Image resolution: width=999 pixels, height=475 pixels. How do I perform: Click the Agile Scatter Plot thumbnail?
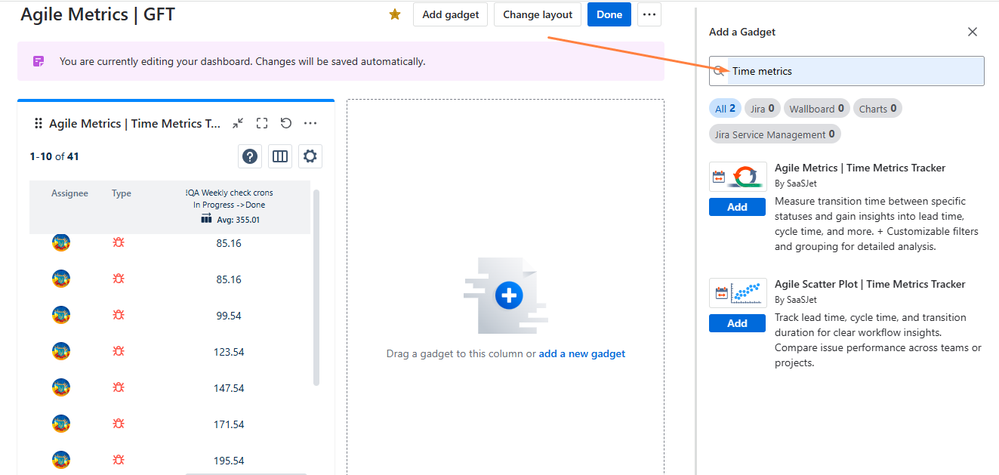(x=738, y=293)
